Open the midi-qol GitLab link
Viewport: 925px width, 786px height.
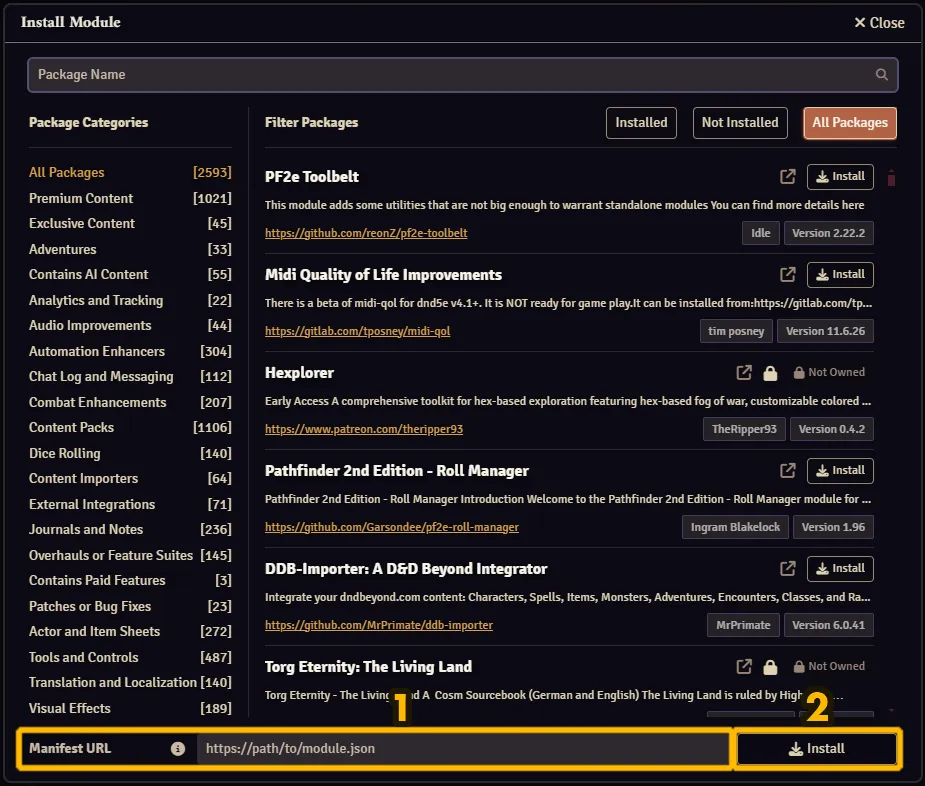357,331
